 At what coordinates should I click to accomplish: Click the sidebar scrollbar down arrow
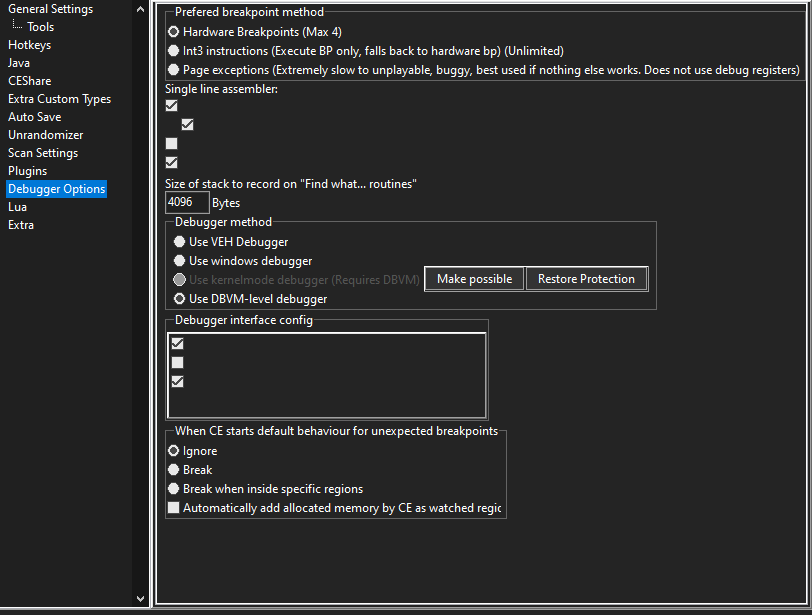click(x=139, y=598)
